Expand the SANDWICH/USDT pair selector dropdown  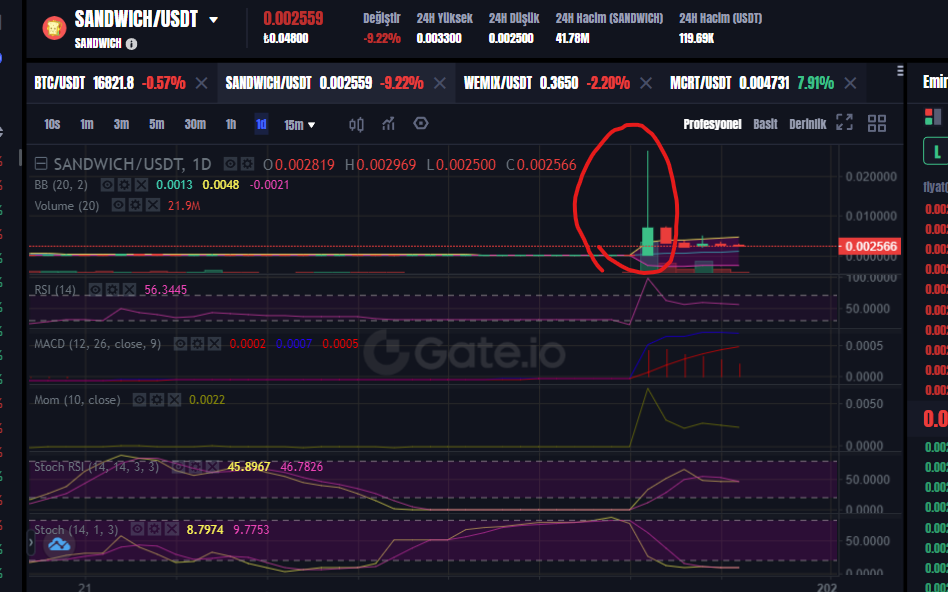(213, 19)
